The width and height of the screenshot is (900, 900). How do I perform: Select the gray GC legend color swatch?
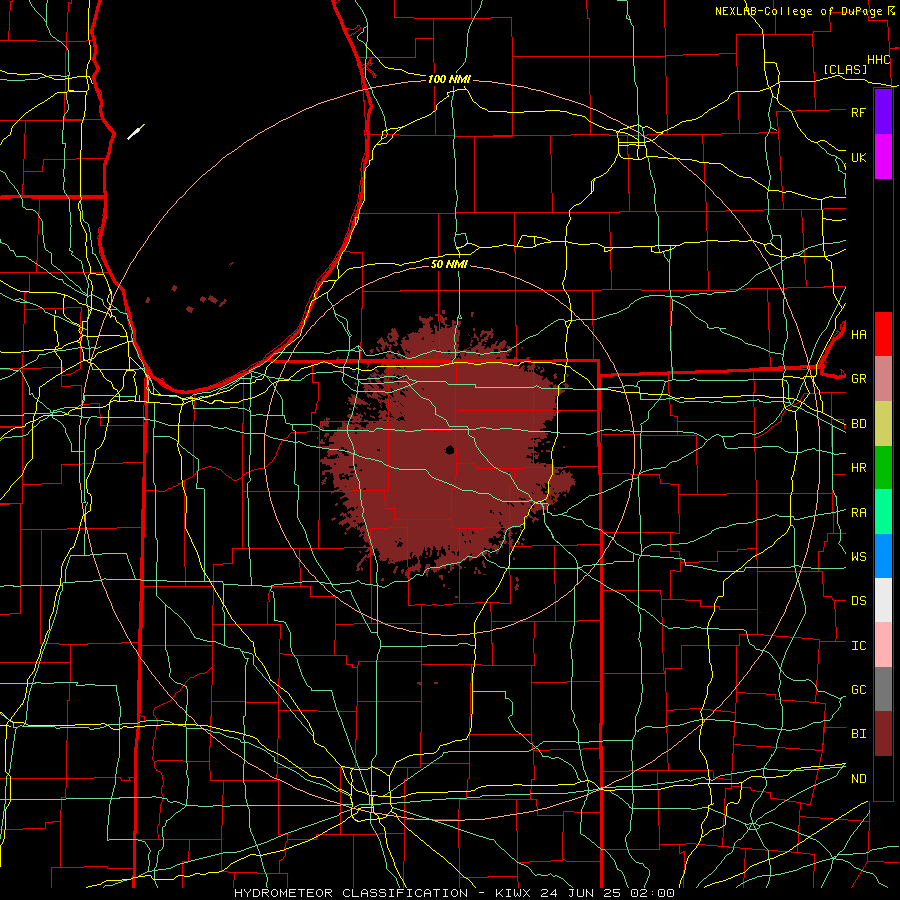883,689
